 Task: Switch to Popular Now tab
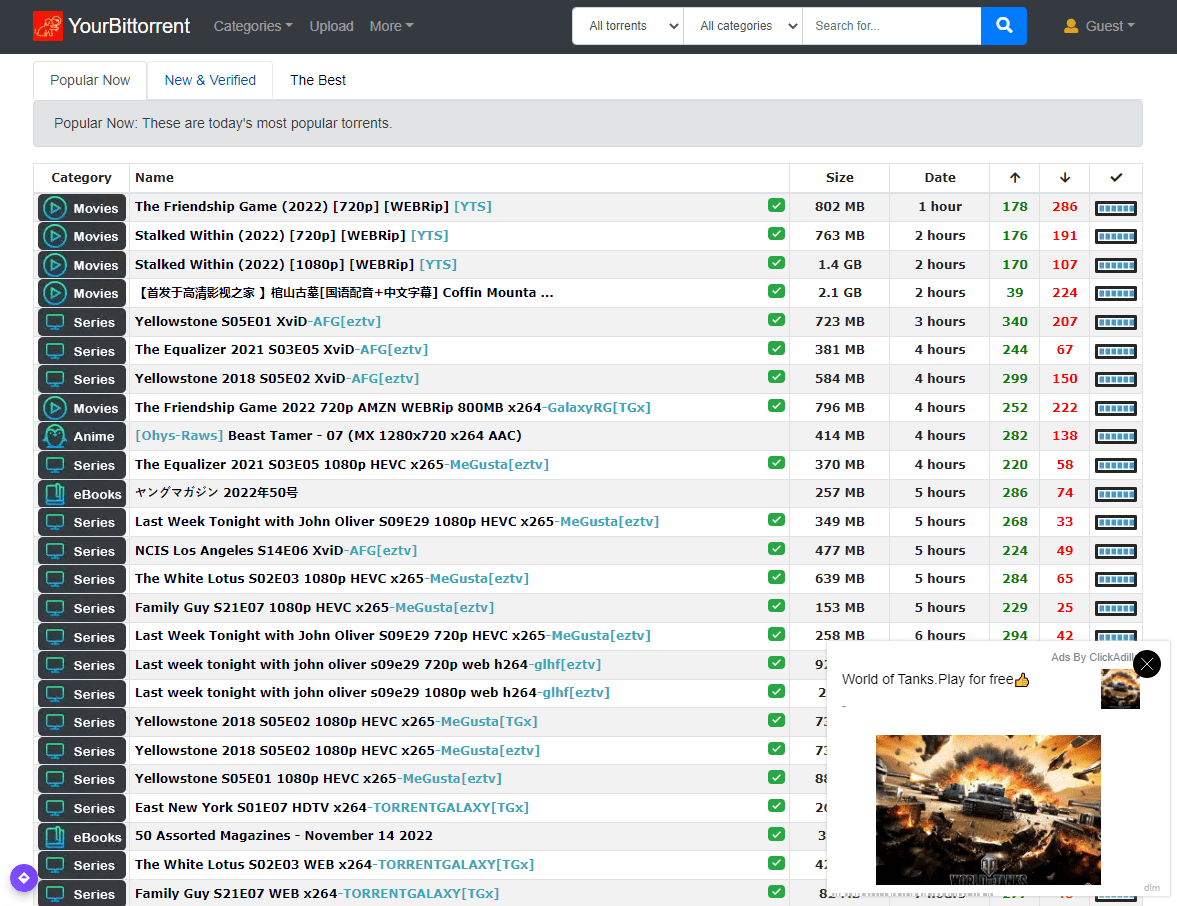(90, 80)
